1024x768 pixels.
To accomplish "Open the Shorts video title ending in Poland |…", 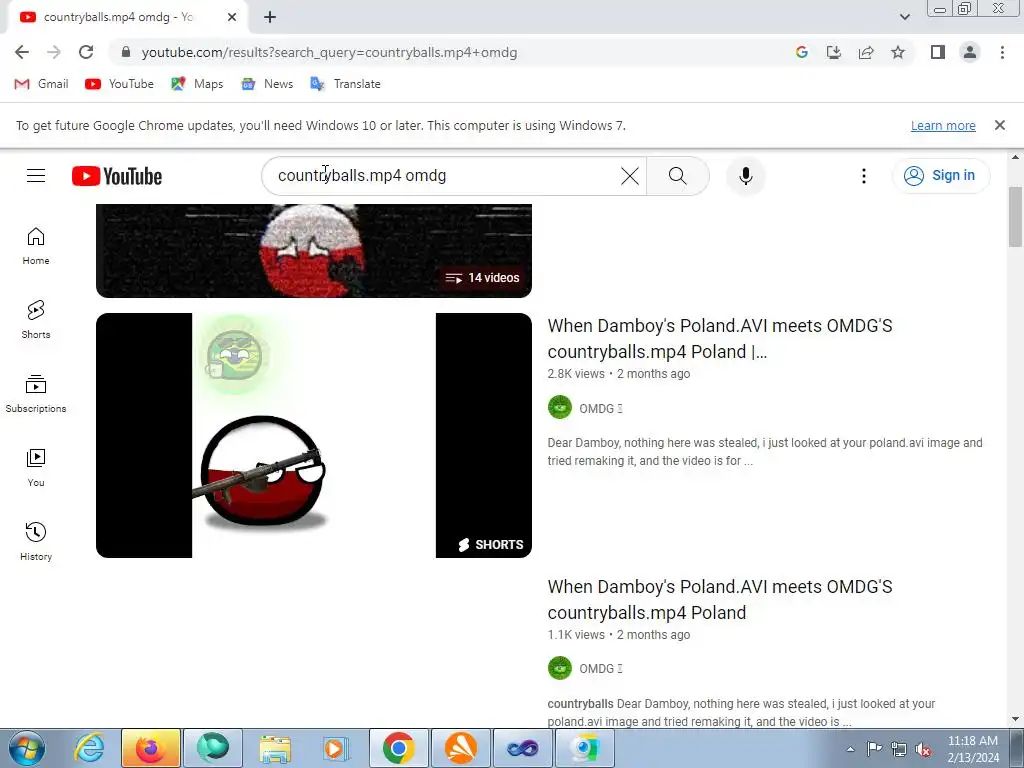I will [x=720, y=338].
